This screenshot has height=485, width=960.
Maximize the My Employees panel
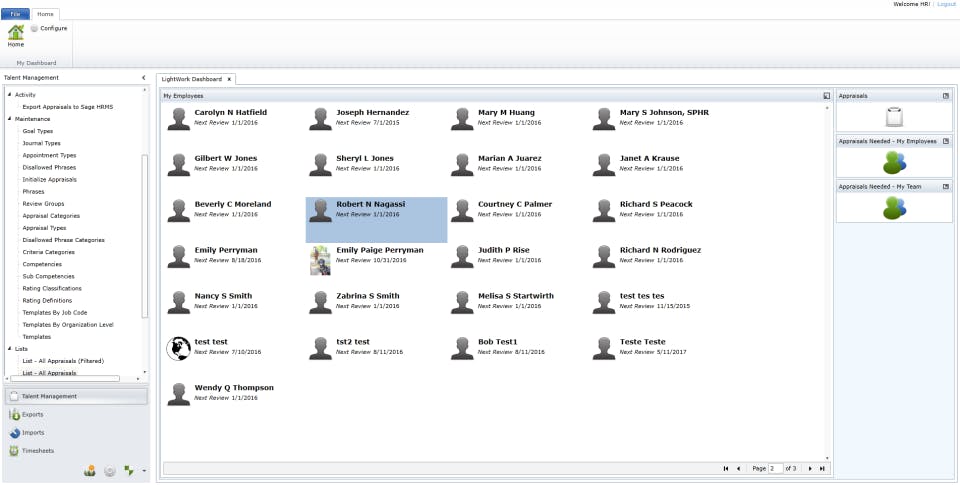coord(827,96)
